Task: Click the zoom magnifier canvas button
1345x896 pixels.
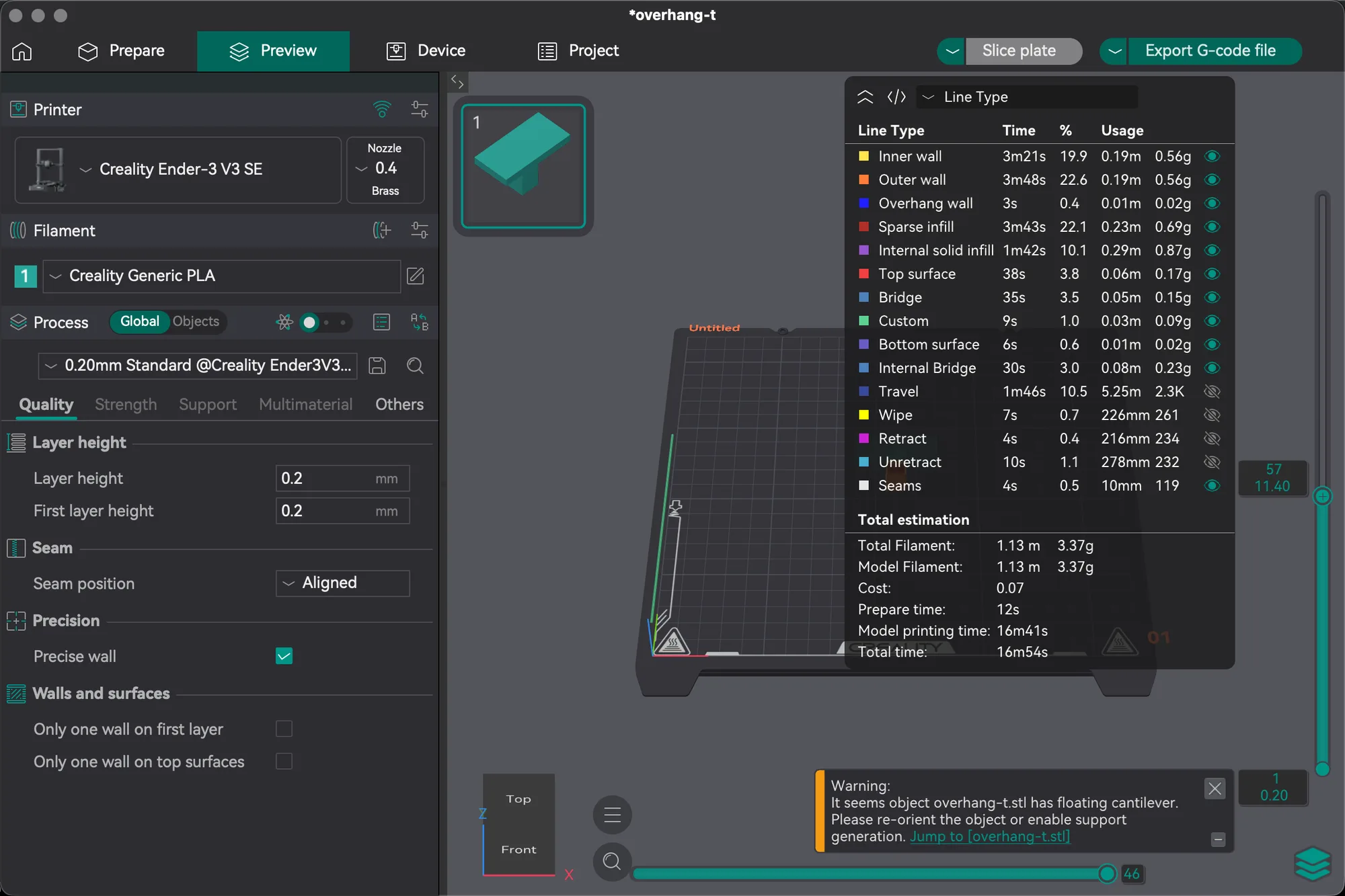Action: pos(612,861)
